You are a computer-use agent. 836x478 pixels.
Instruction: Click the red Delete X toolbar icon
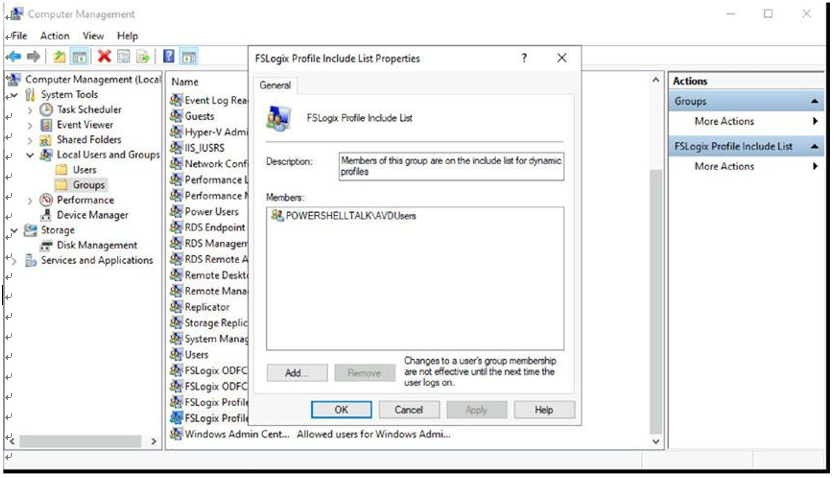(104, 55)
